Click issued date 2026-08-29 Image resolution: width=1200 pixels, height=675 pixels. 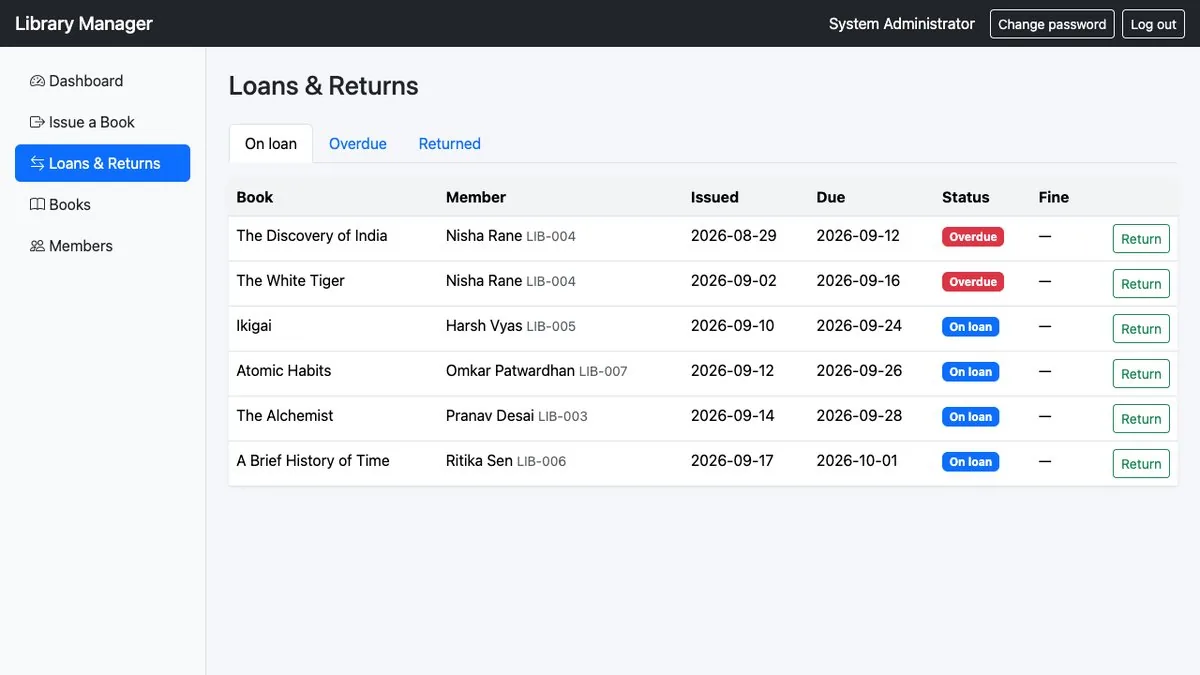[734, 236]
